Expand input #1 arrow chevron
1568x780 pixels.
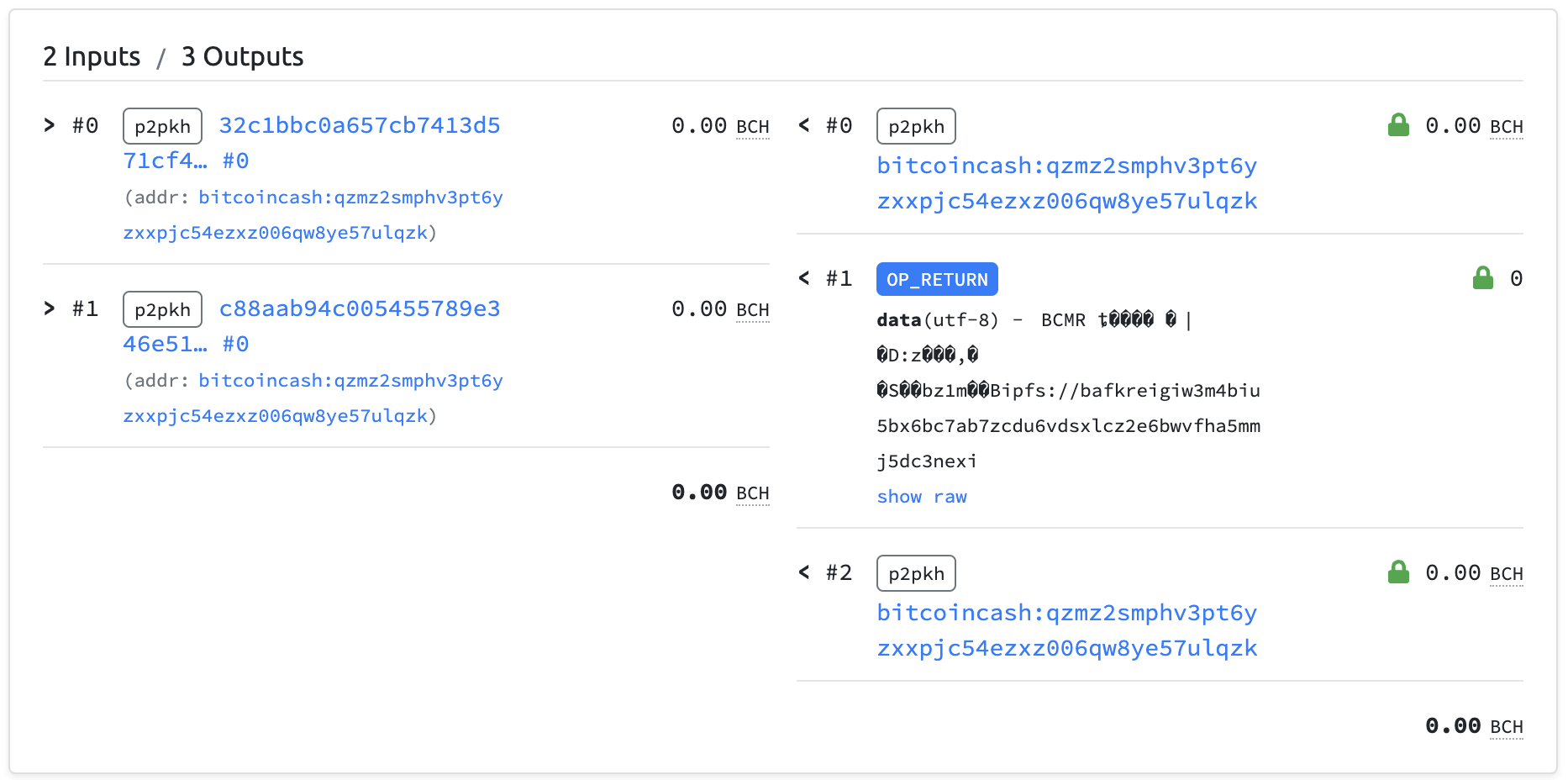[x=50, y=308]
